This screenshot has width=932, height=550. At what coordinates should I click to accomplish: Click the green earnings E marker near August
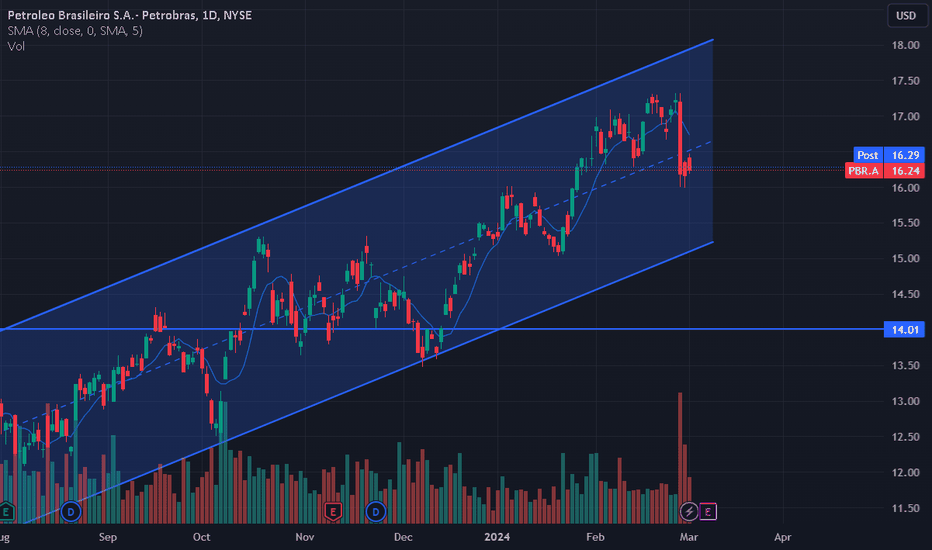[6, 511]
